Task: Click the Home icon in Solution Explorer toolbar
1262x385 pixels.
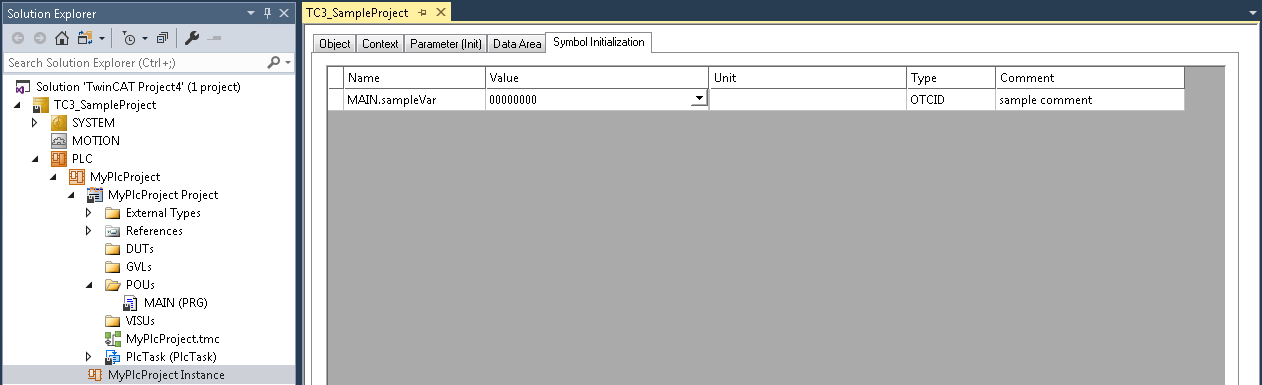Action: (x=61, y=38)
